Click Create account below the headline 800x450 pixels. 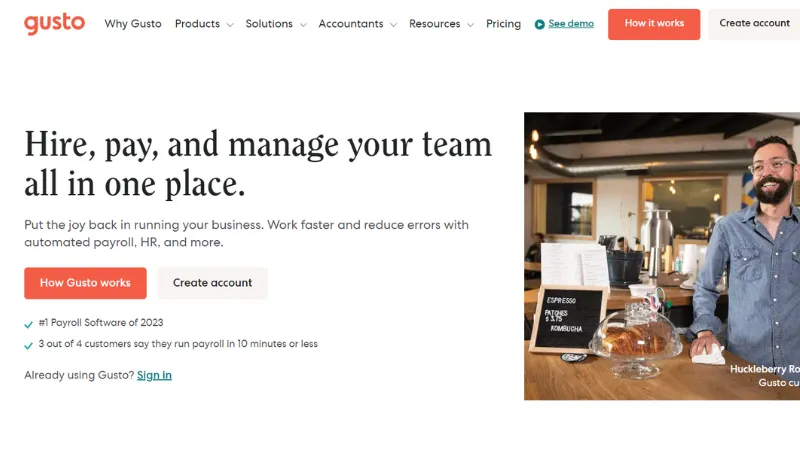click(x=212, y=283)
